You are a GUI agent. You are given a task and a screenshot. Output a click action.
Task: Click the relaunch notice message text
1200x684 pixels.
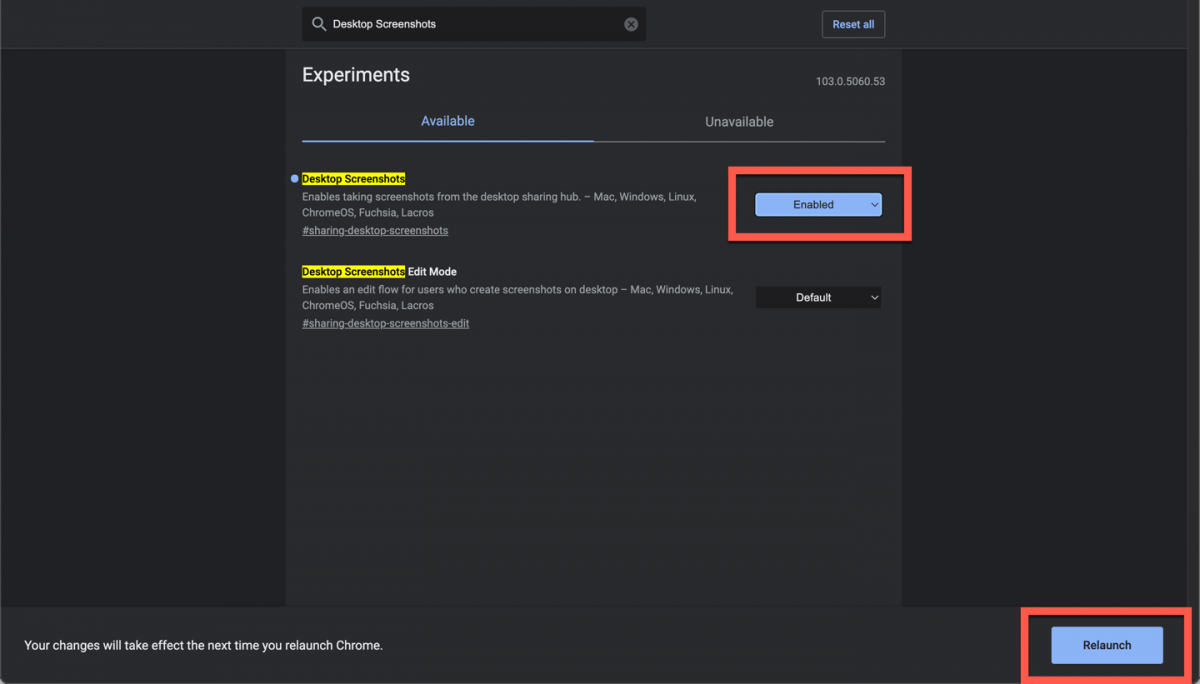(204, 646)
